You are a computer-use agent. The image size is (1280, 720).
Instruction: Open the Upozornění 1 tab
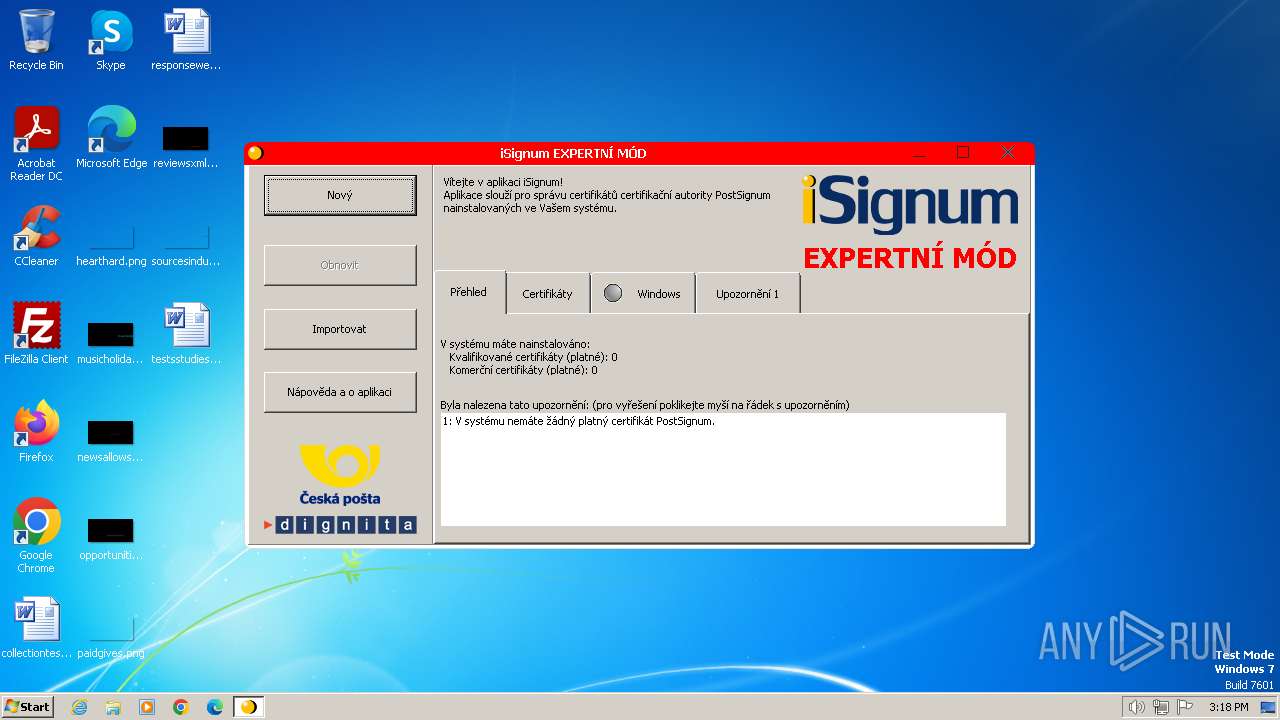(747, 294)
